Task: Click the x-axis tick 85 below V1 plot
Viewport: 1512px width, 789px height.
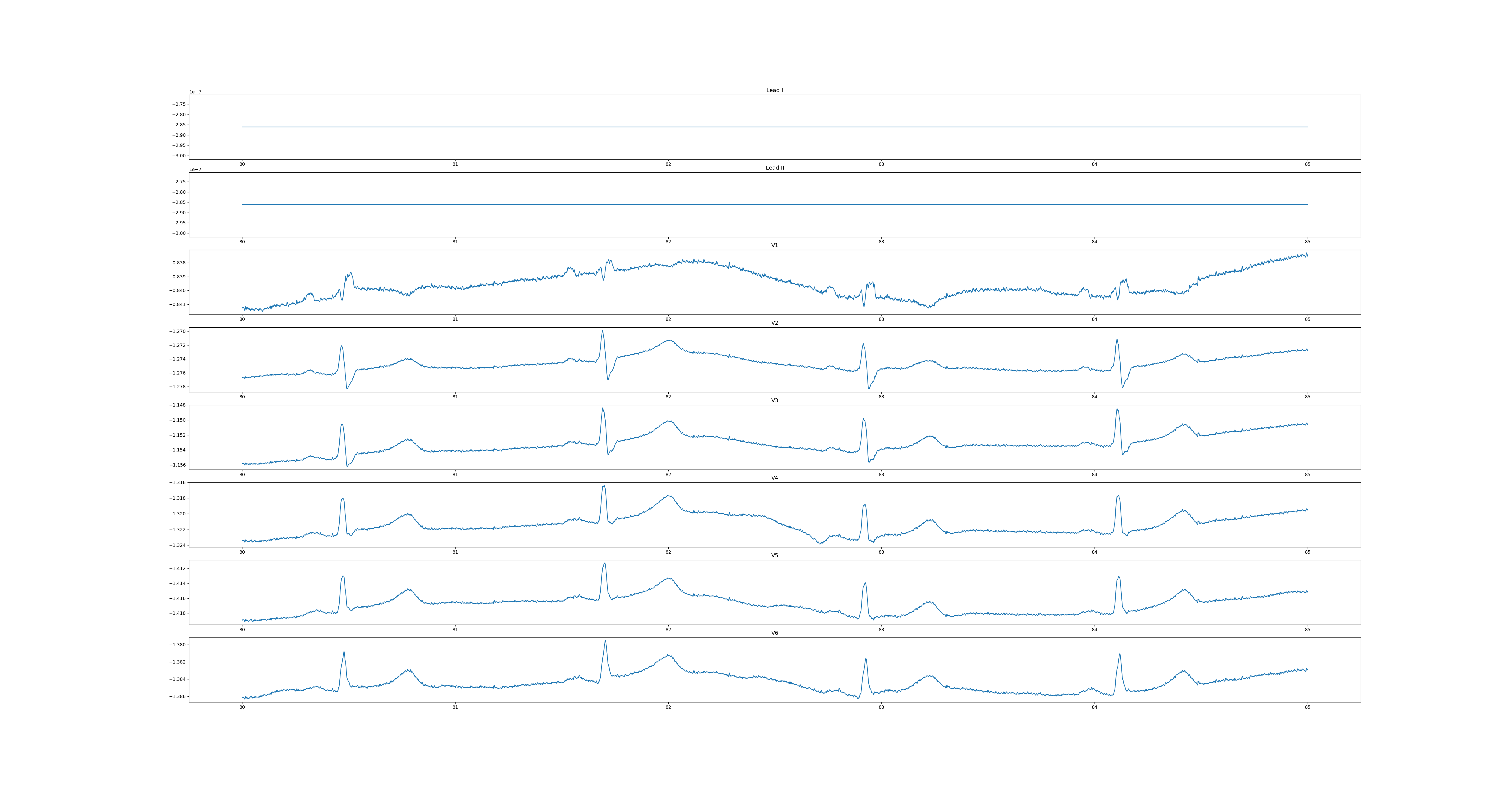Action: click(1307, 319)
